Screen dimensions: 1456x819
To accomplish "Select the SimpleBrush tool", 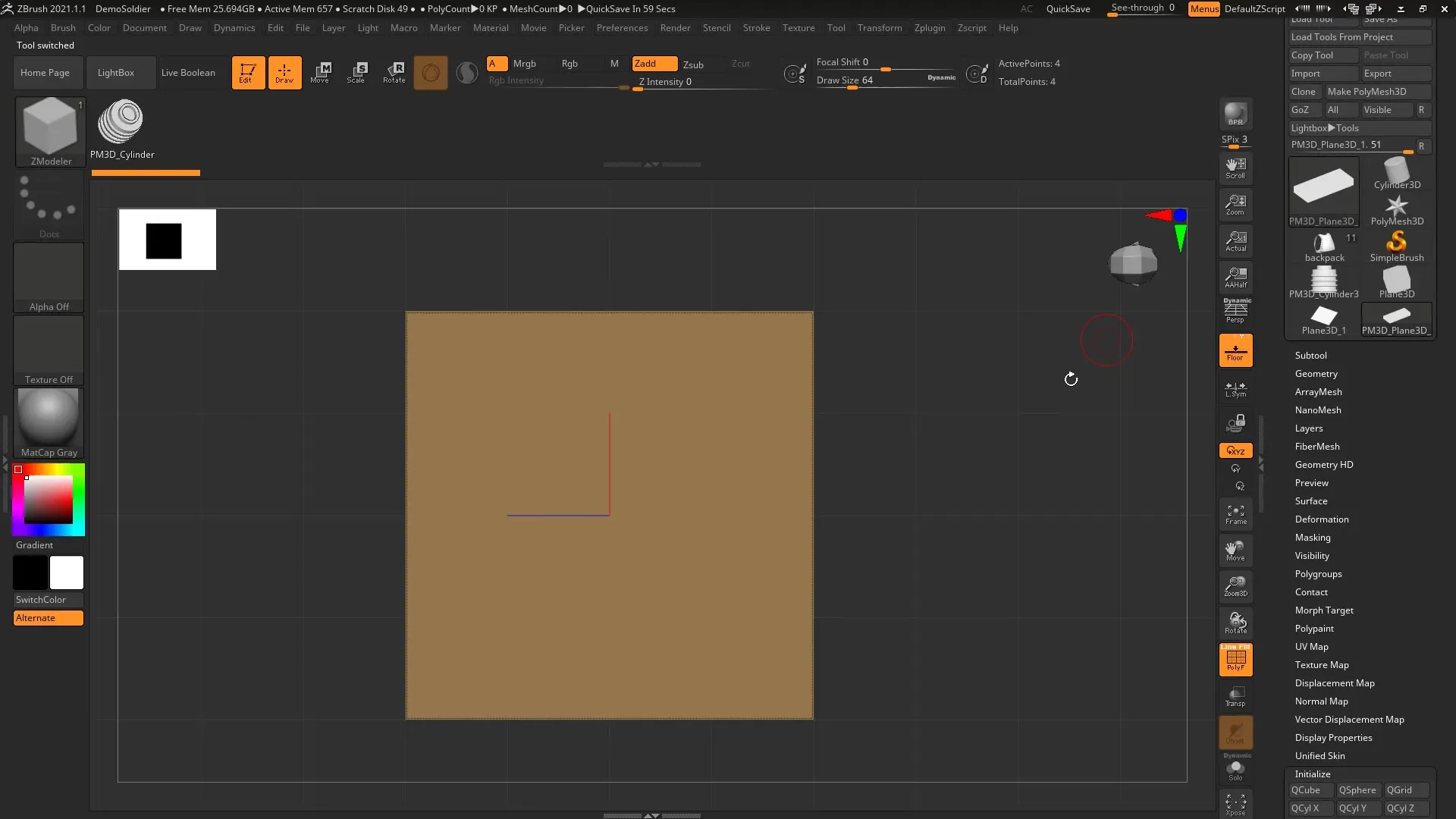I will pos(1396,246).
